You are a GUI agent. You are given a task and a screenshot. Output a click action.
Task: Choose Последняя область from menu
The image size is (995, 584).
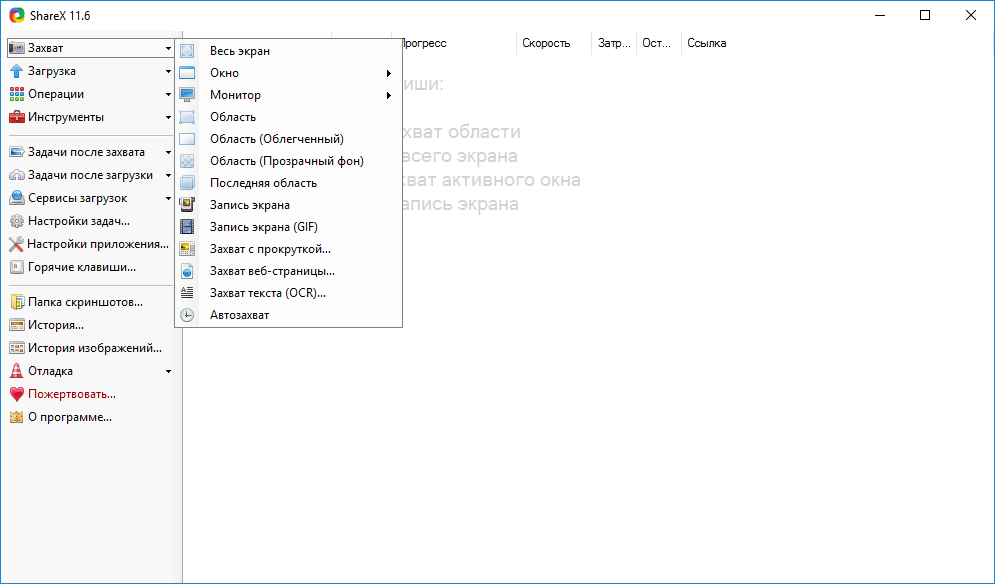click(289, 183)
